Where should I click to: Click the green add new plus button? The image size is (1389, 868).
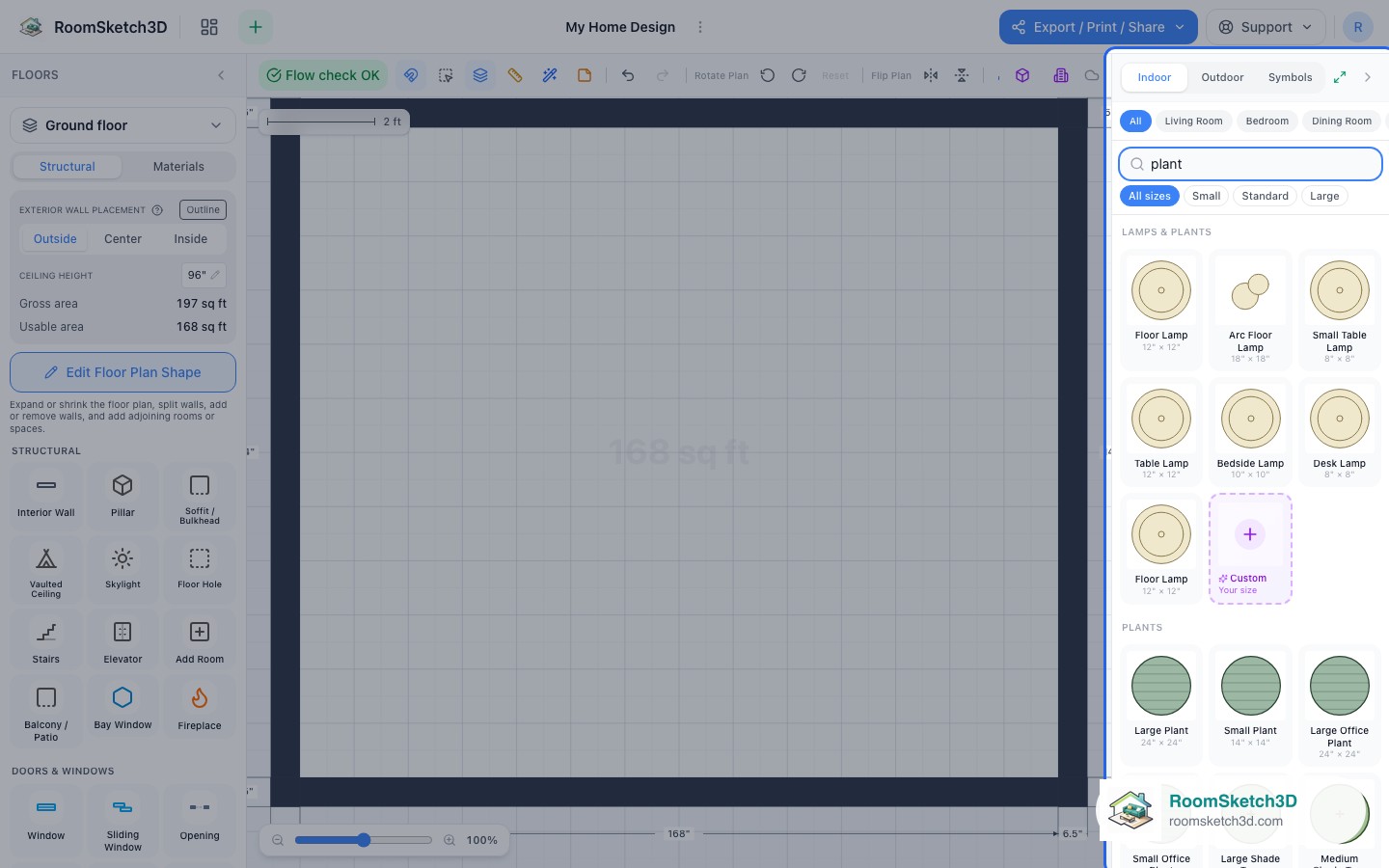(256, 27)
